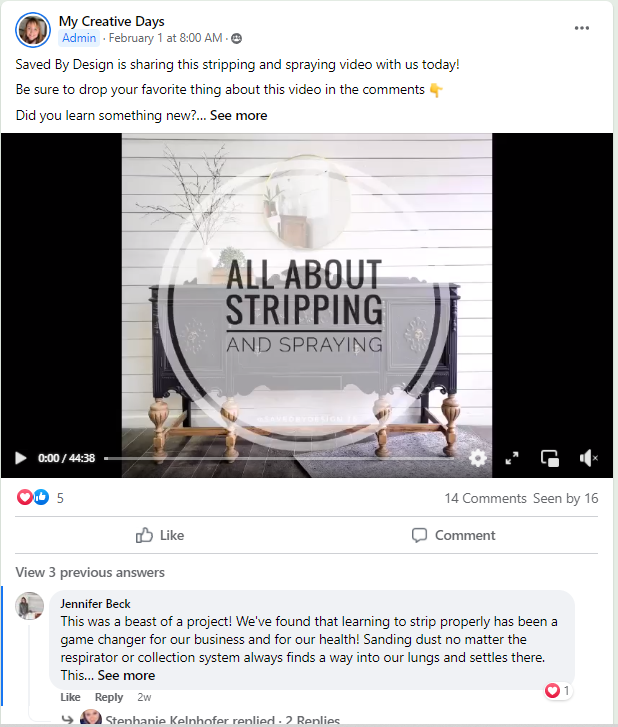
Task: Show Stephanie Kelnhofer's 2 replies
Action: (x=223, y=721)
